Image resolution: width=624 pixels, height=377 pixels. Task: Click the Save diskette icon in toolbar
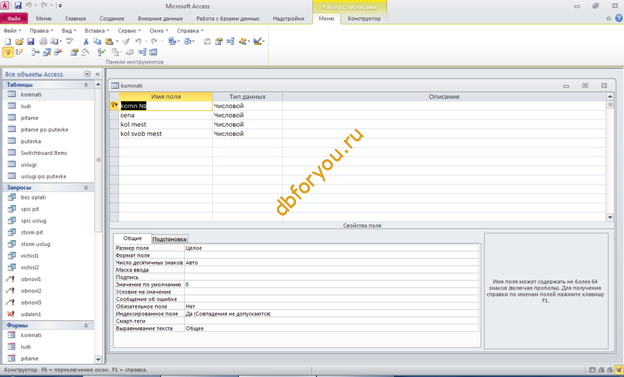click(x=31, y=41)
